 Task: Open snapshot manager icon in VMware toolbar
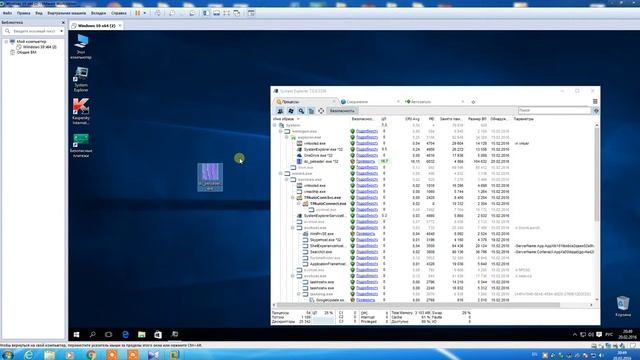tap(192, 13)
